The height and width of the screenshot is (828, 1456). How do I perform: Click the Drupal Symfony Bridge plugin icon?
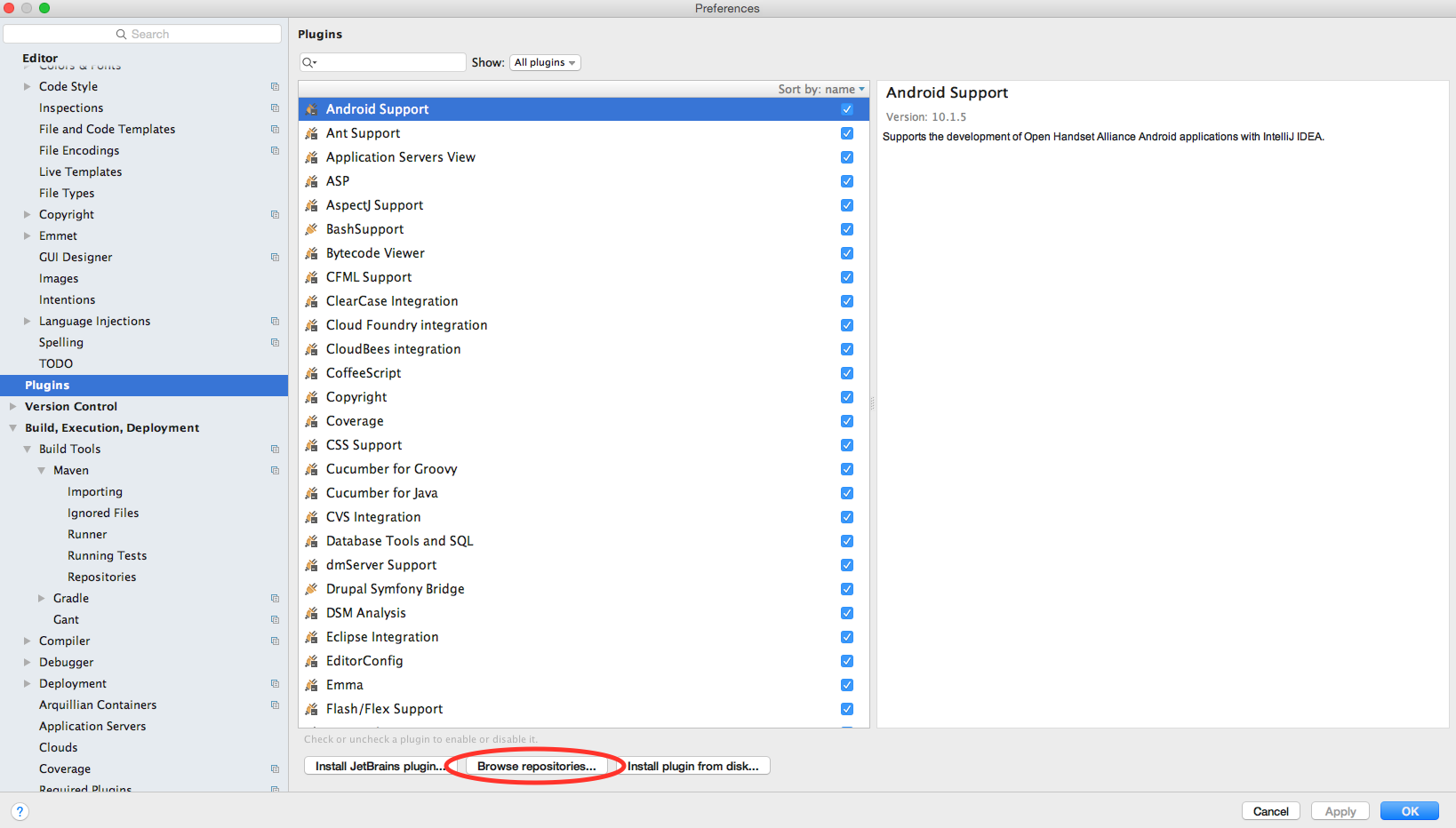click(311, 589)
